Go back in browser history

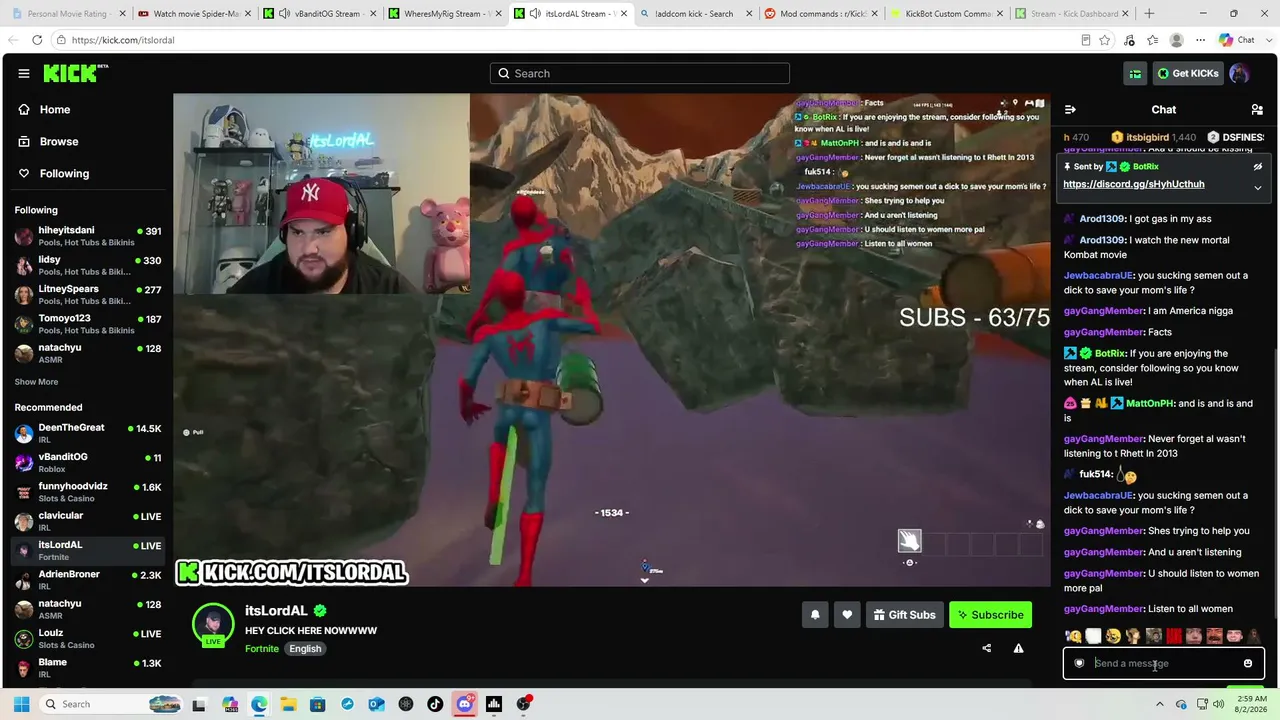(x=13, y=40)
